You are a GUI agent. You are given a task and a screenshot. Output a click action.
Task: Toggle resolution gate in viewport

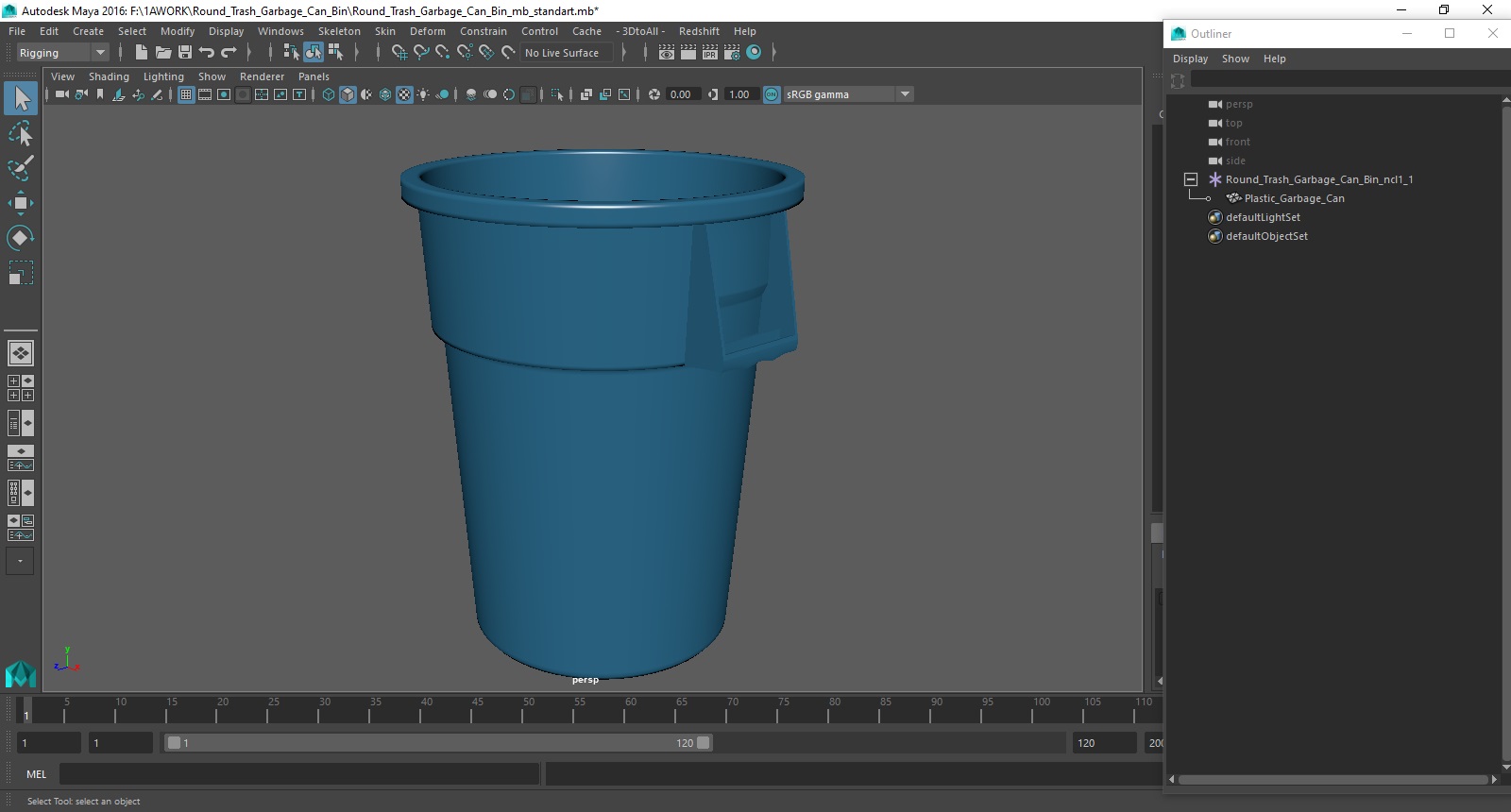[x=224, y=94]
